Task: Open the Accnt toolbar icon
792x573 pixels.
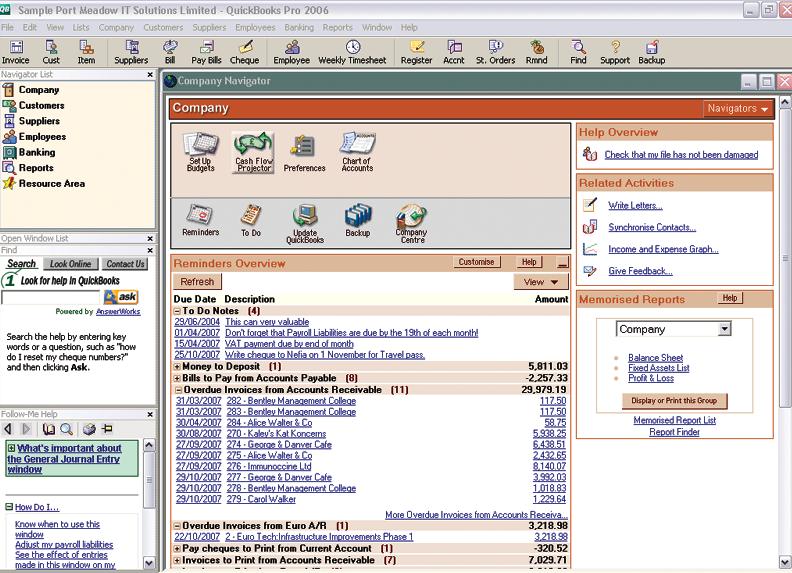Action: 454,53
